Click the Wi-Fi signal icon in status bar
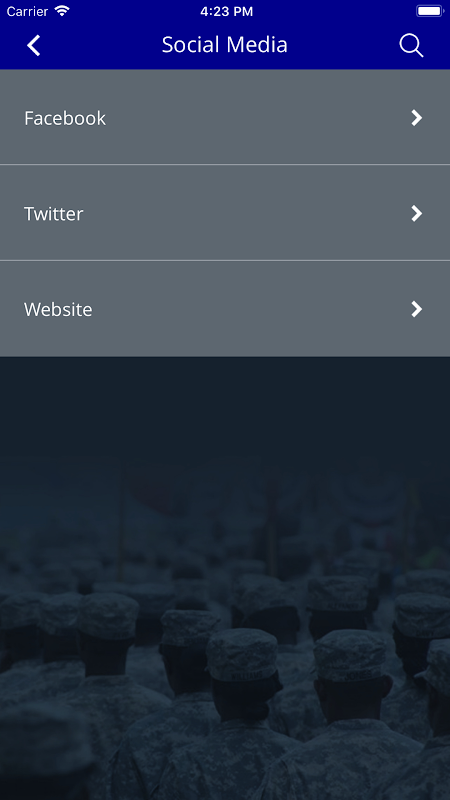 [62, 11]
